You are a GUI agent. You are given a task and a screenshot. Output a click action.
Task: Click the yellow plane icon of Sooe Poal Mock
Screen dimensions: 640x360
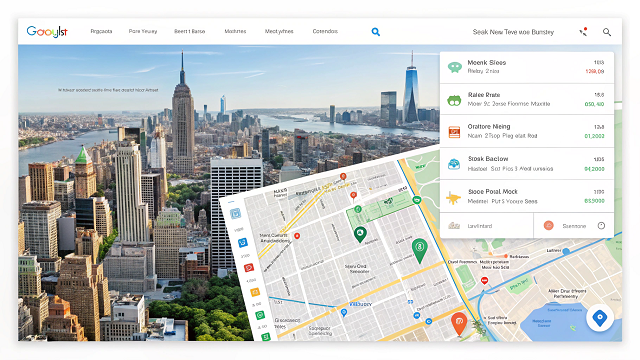coord(453,199)
